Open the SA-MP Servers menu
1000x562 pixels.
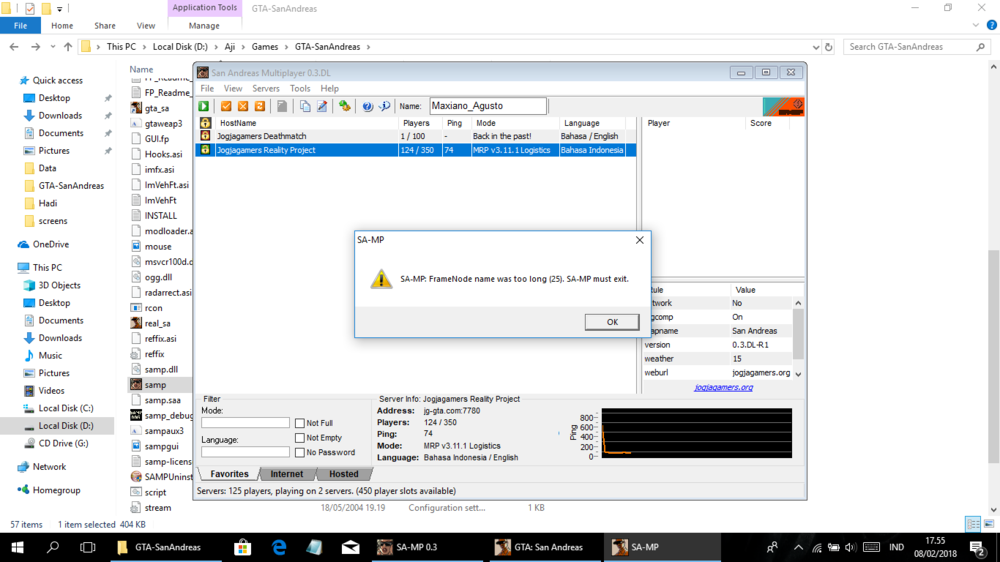click(x=265, y=89)
